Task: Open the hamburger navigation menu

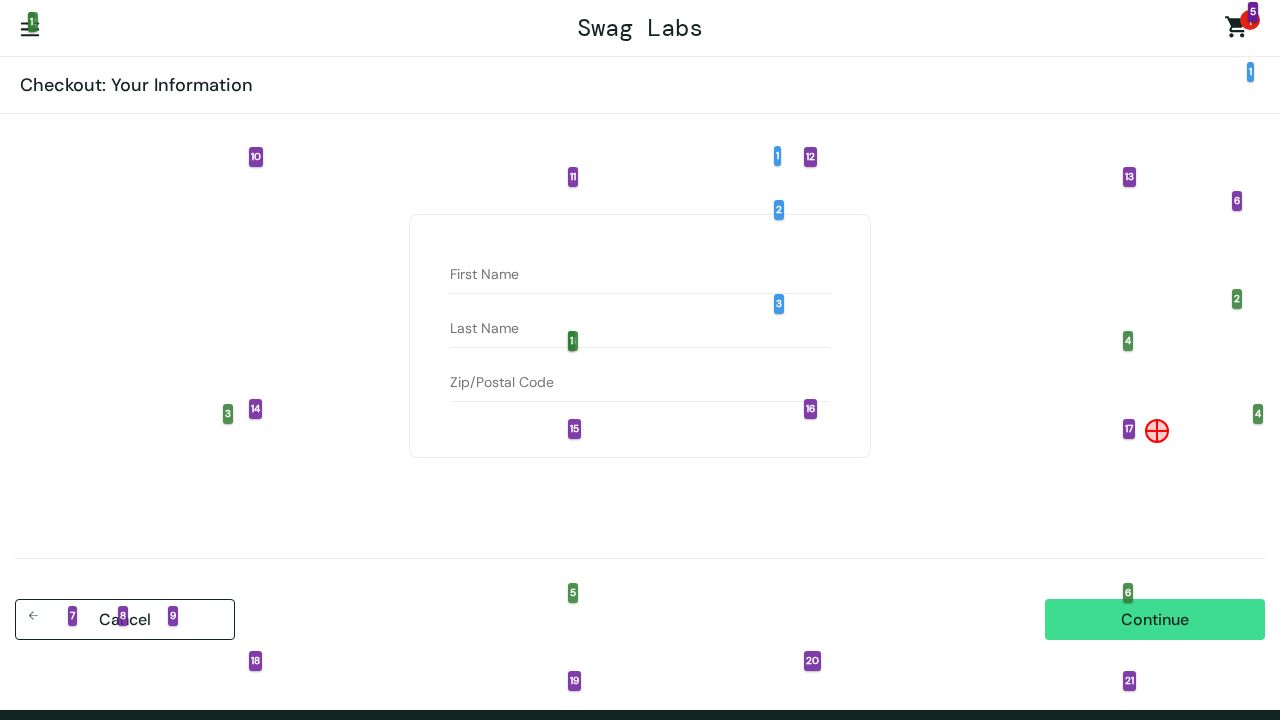Action: click(29, 29)
